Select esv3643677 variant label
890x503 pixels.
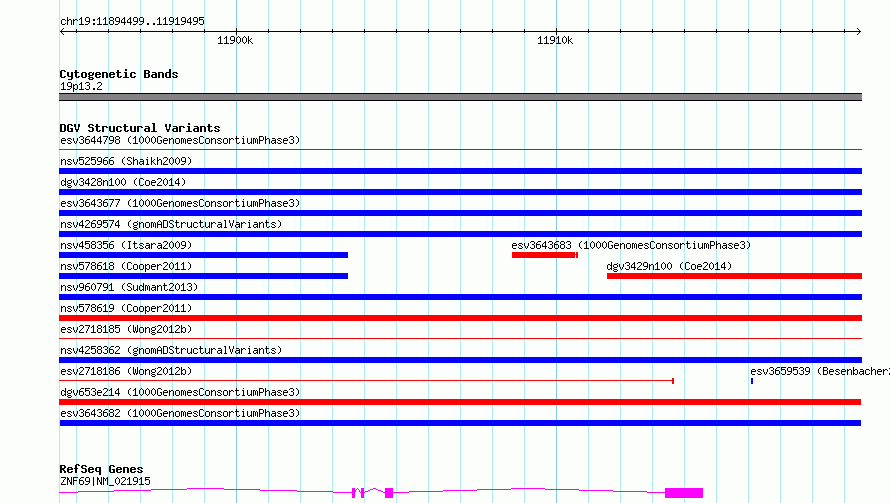(180, 203)
